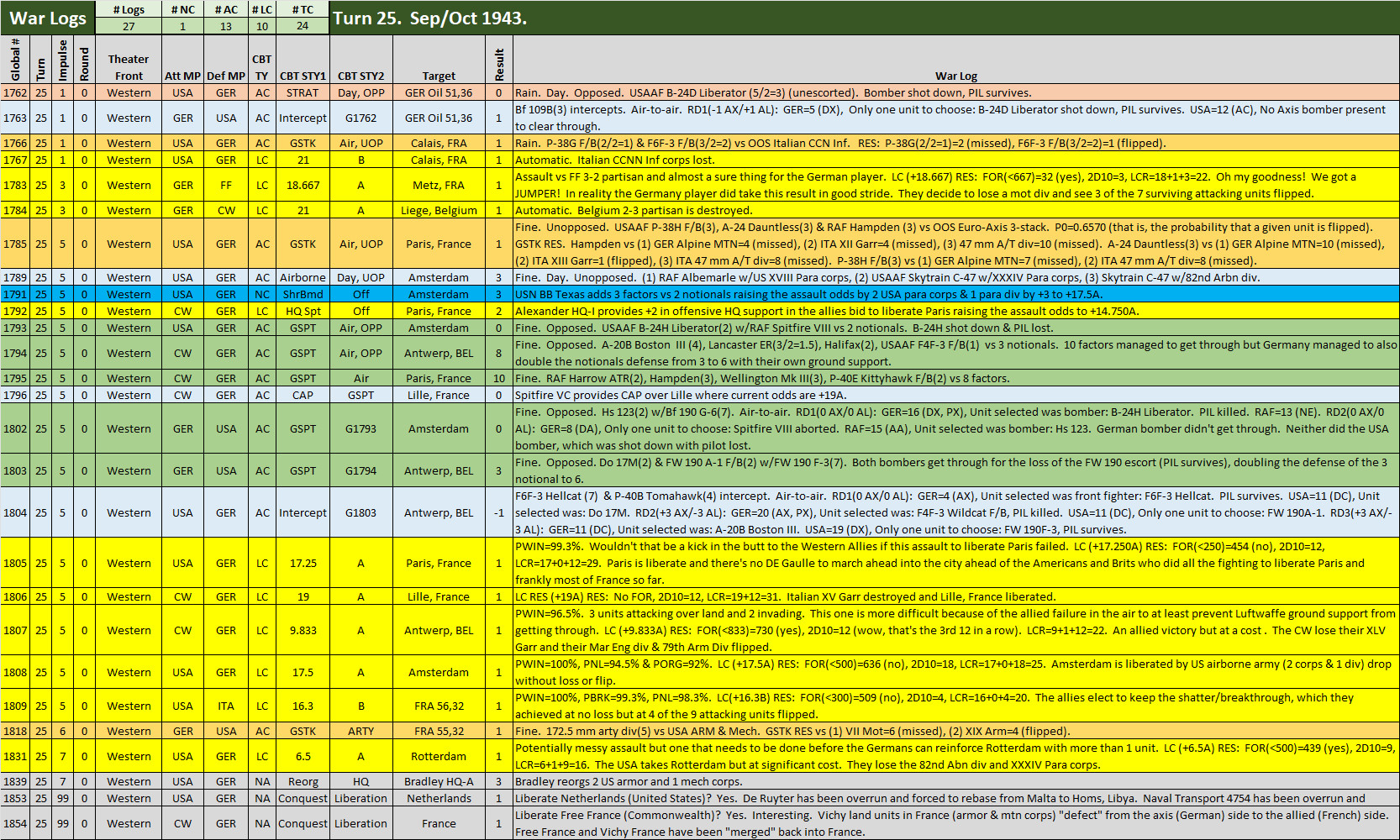Click the "Day, OPP" cell in row 1762

tap(361, 92)
